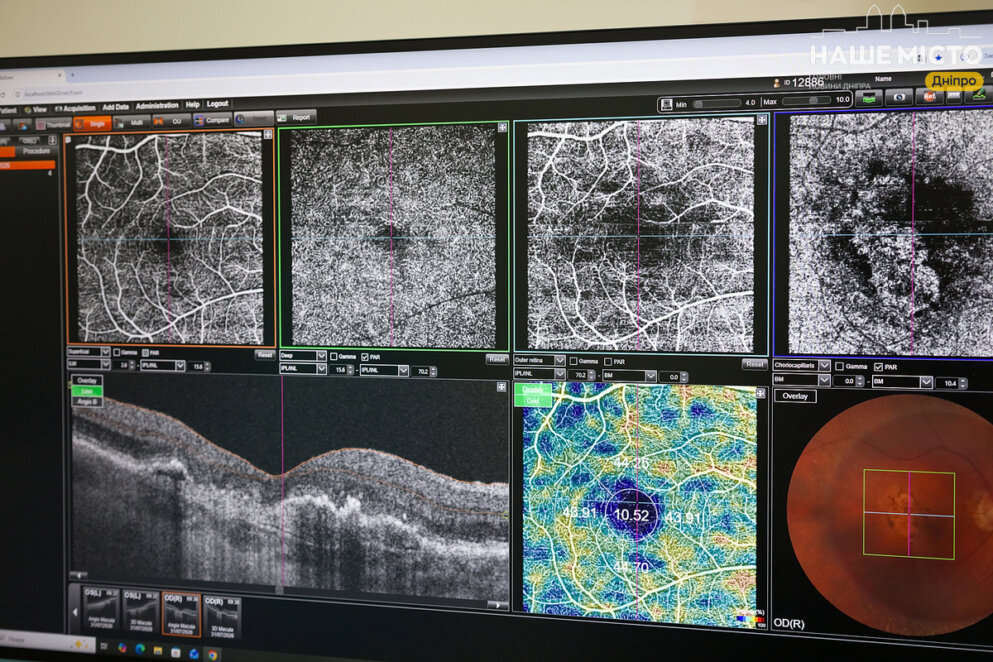Image resolution: width=993 pixels, height=662 pixels.
Task: Toggle PAR checkbox under Outer retina panel
Action: point(608,362)
